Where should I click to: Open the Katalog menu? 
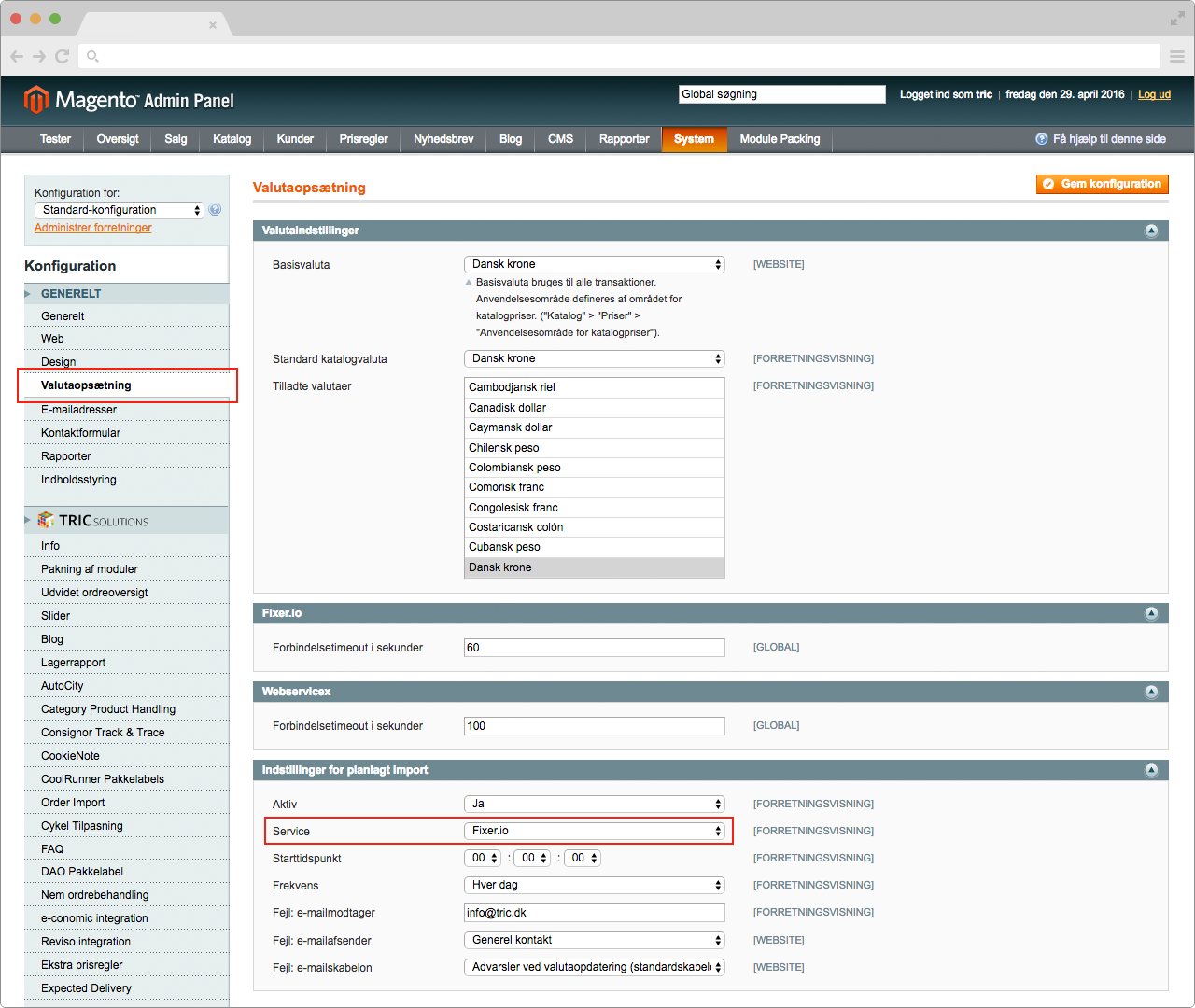click(x=232, y=139)
